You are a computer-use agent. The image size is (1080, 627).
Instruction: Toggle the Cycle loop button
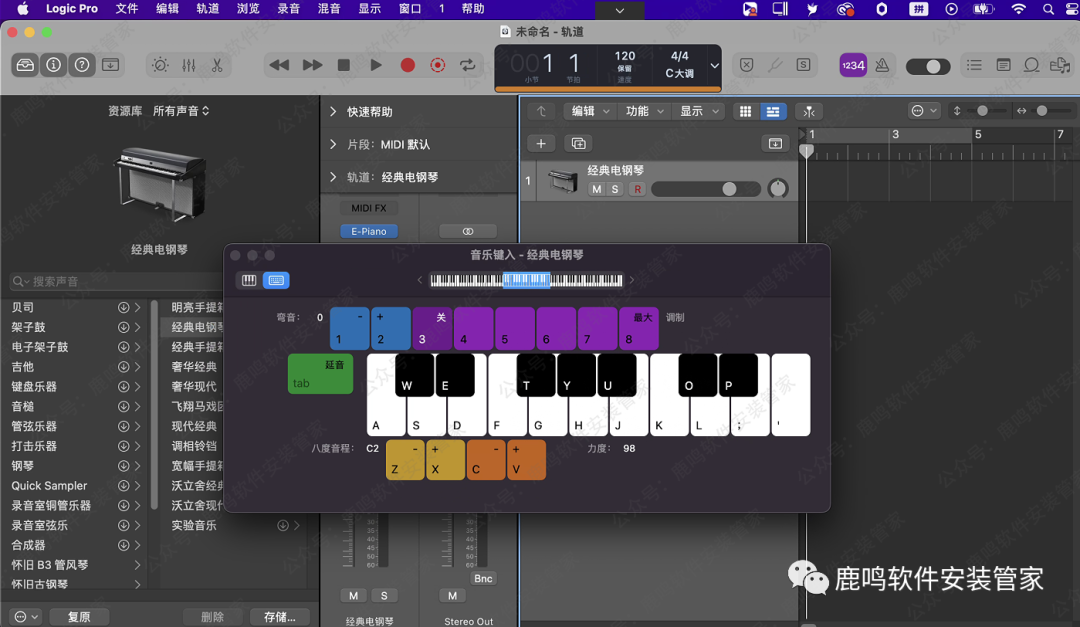tap(467, 65)
